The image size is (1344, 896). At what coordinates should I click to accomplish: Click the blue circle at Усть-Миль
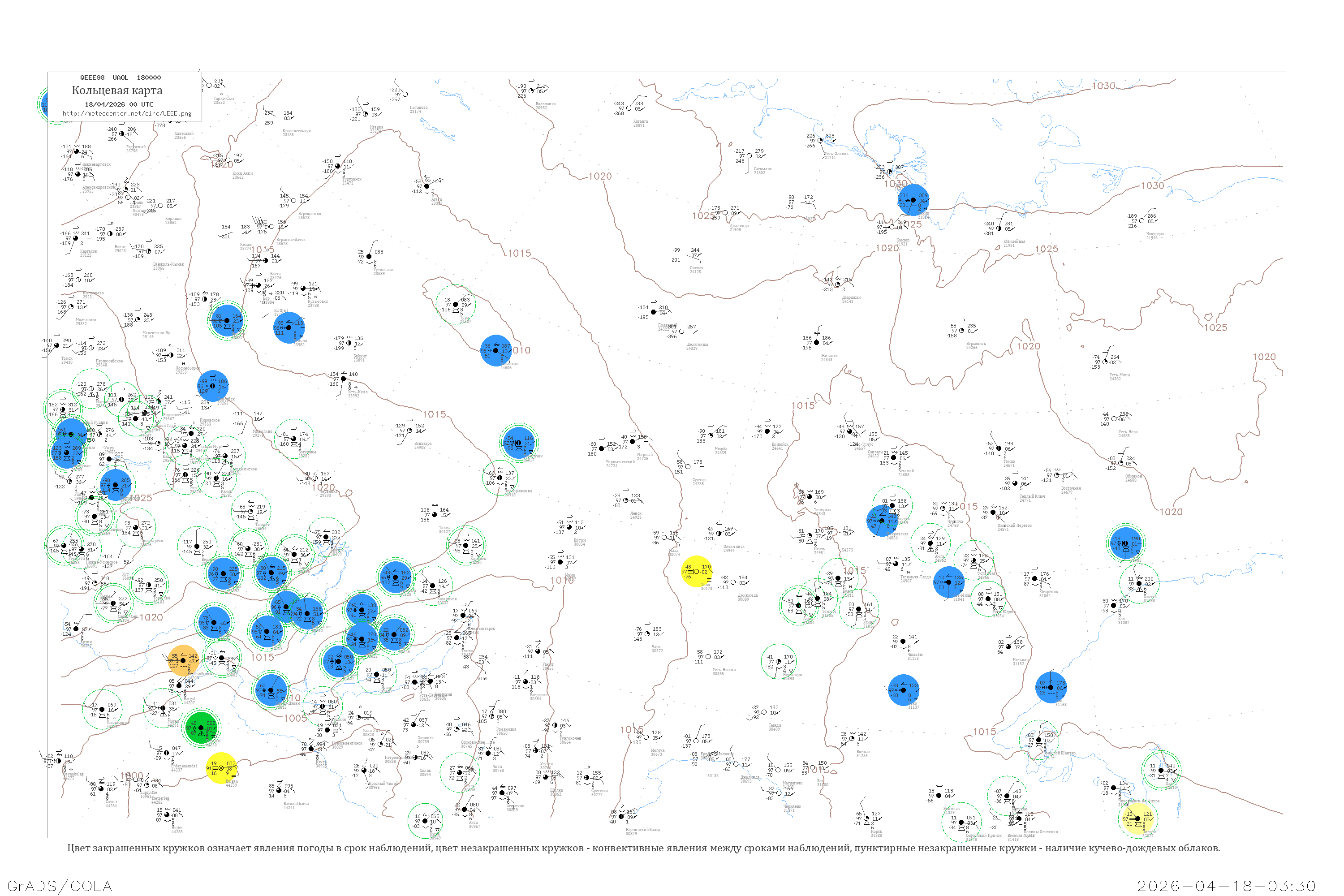[x=949, y=582]
